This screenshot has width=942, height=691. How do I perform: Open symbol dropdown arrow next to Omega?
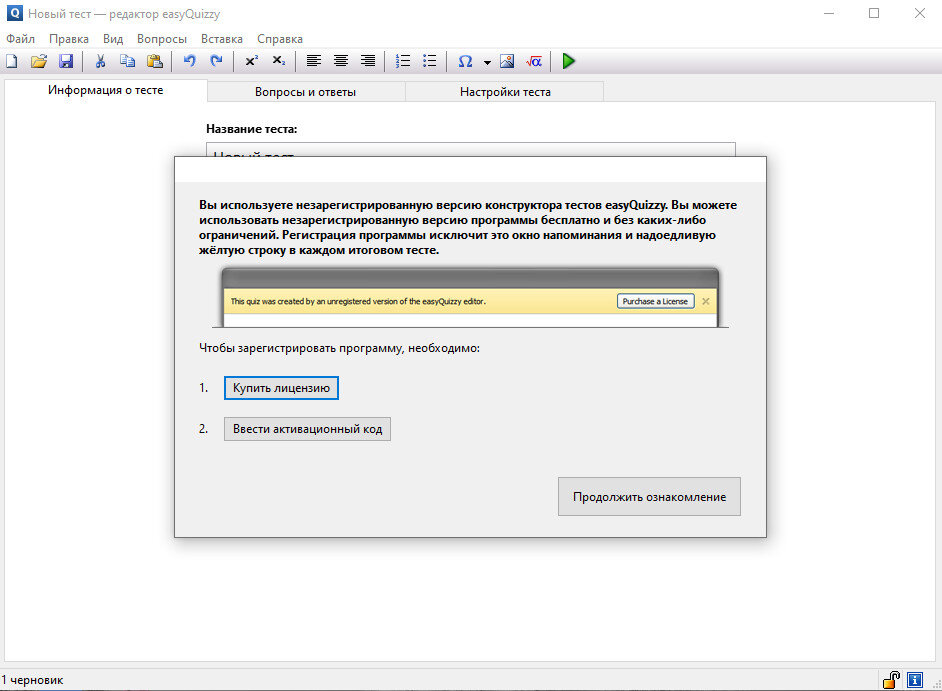(x=487, y=62)
